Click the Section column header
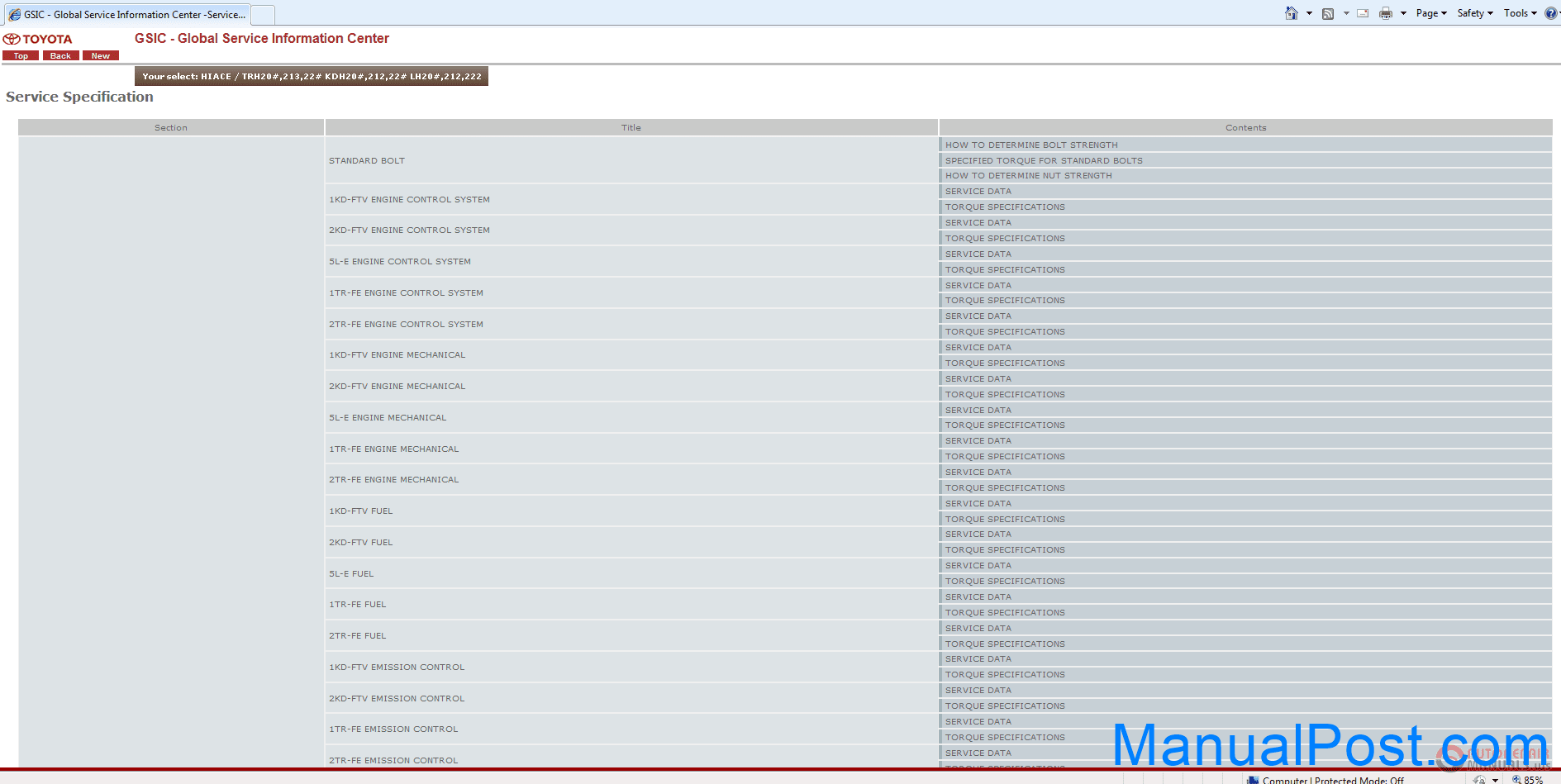Viewport: 1561px width, 784px height. (x=171, y=127)
